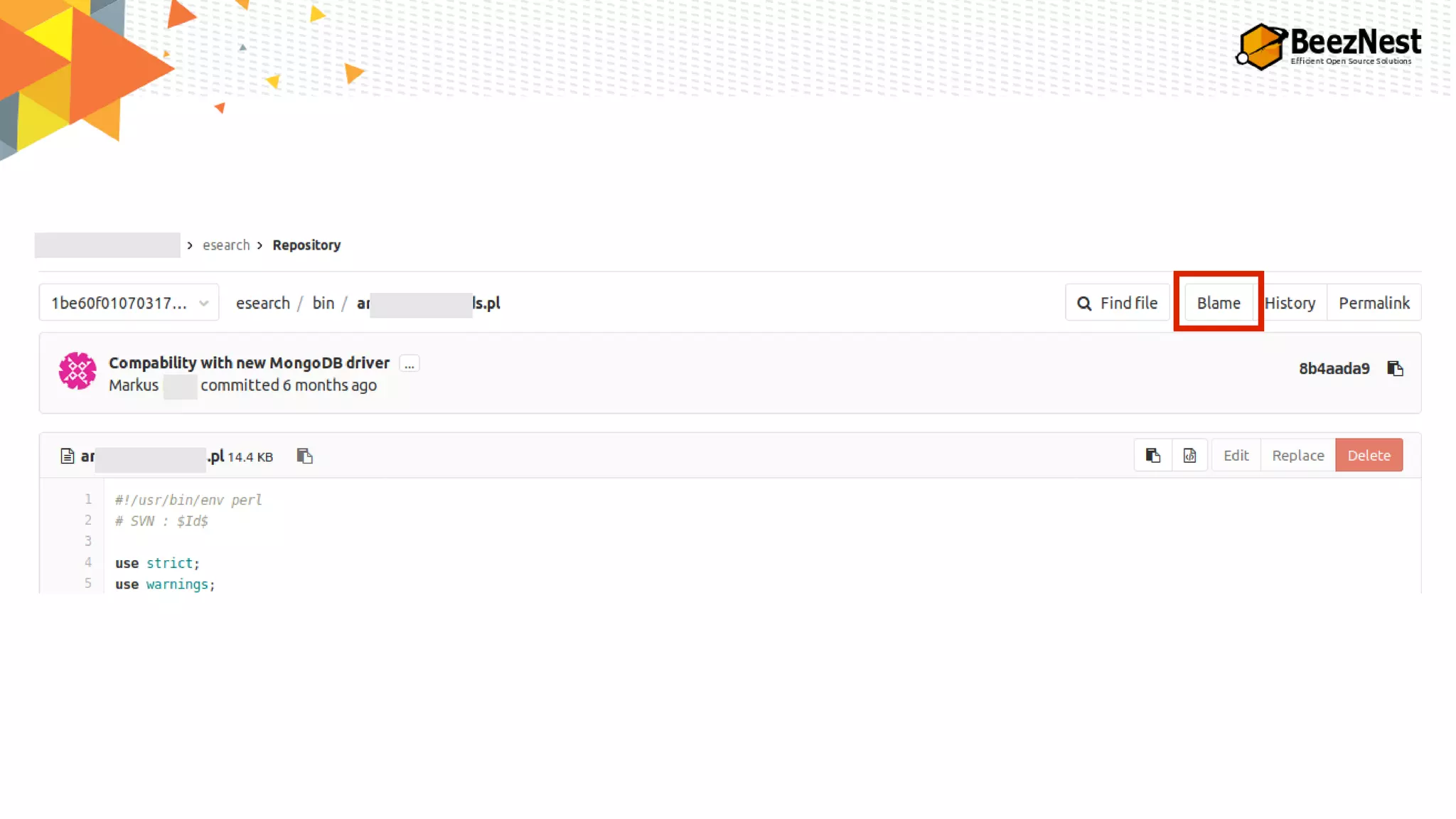Click the Replace file button

coord(1297,455)
